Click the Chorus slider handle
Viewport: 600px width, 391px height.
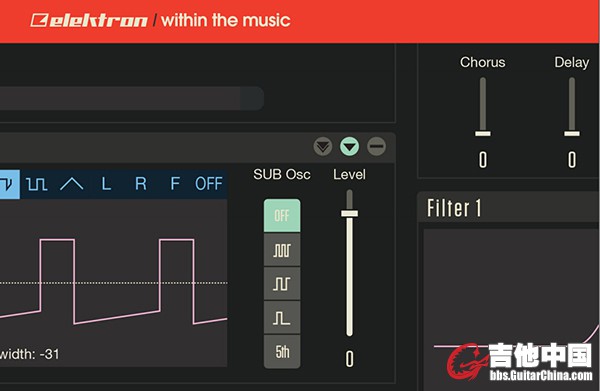click(483, 133)
